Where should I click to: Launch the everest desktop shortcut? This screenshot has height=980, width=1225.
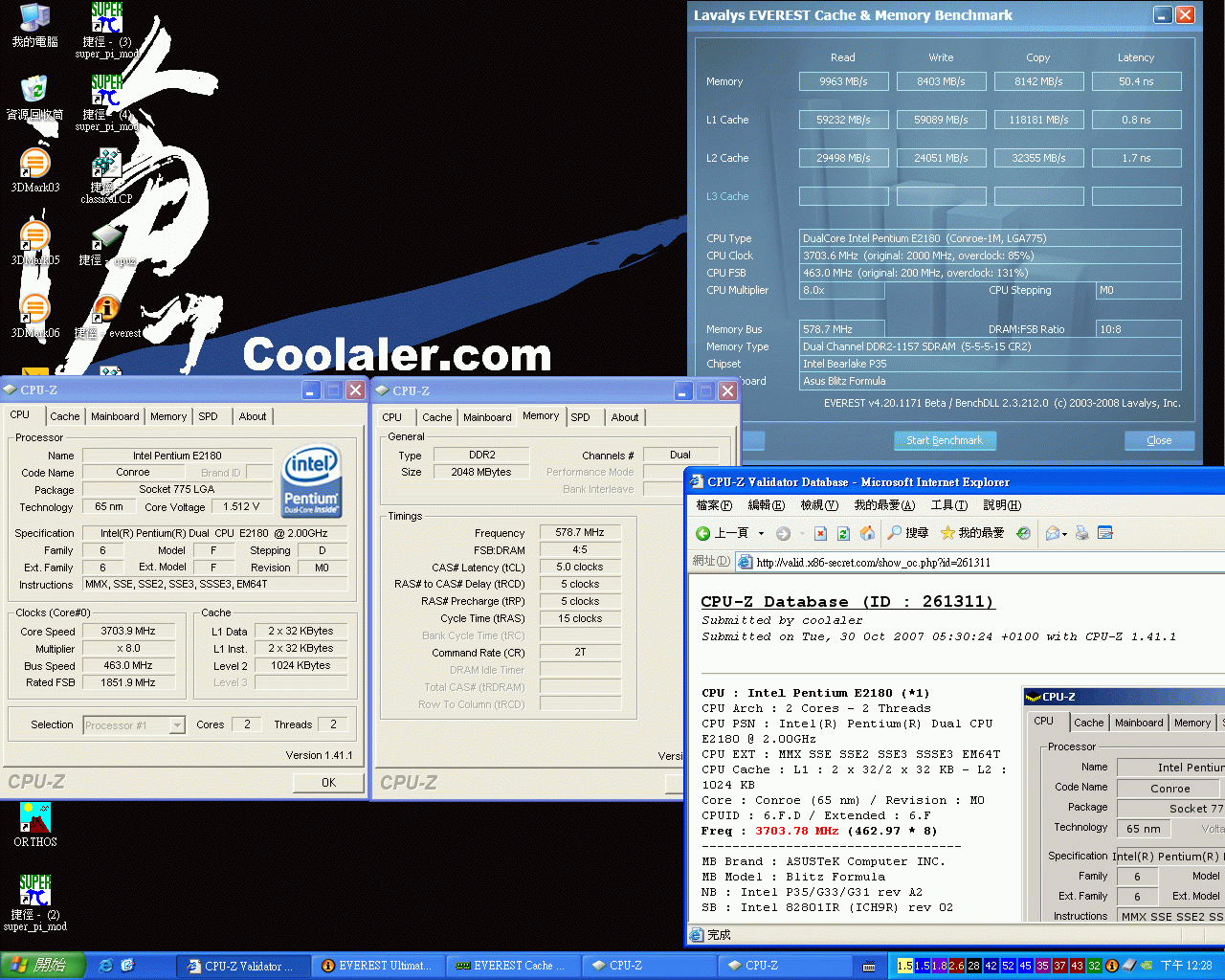(x=107, y=318)
